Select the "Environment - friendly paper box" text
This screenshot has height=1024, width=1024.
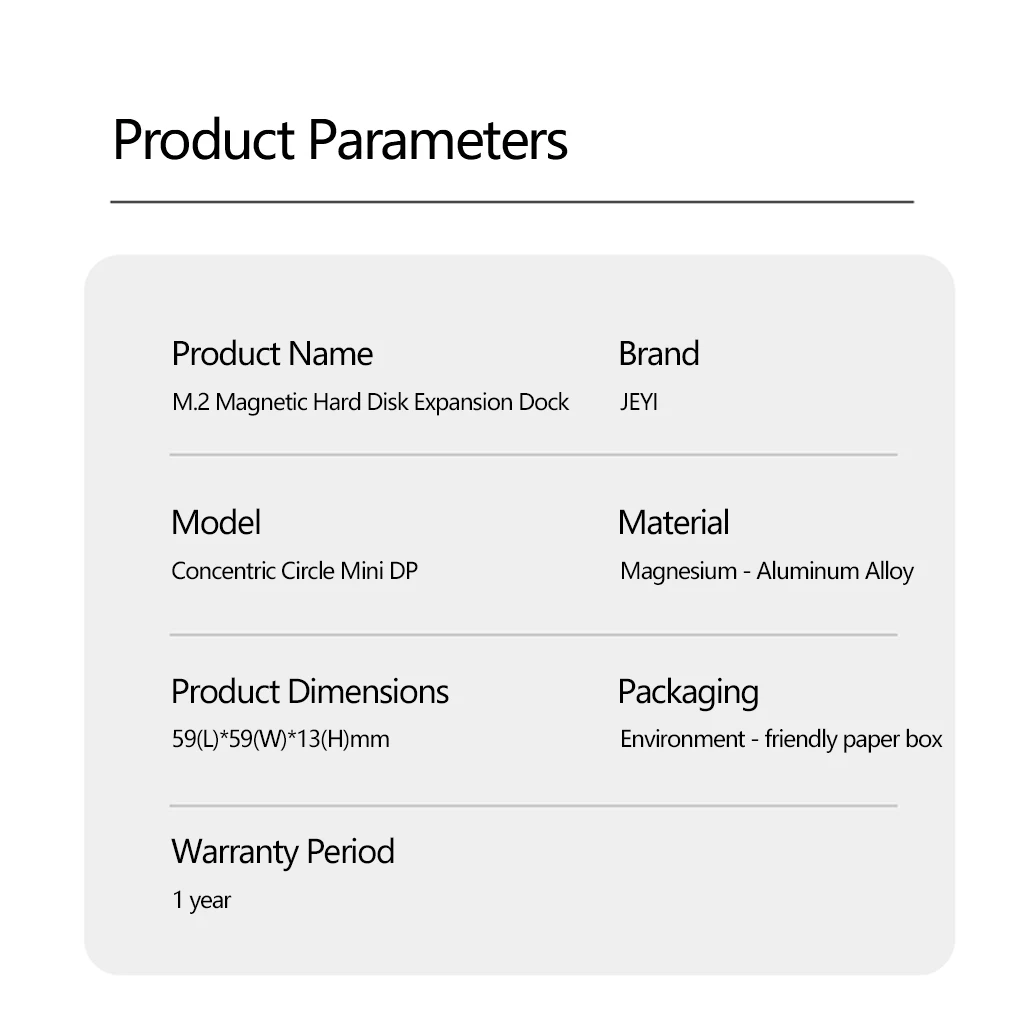[781, 740]
